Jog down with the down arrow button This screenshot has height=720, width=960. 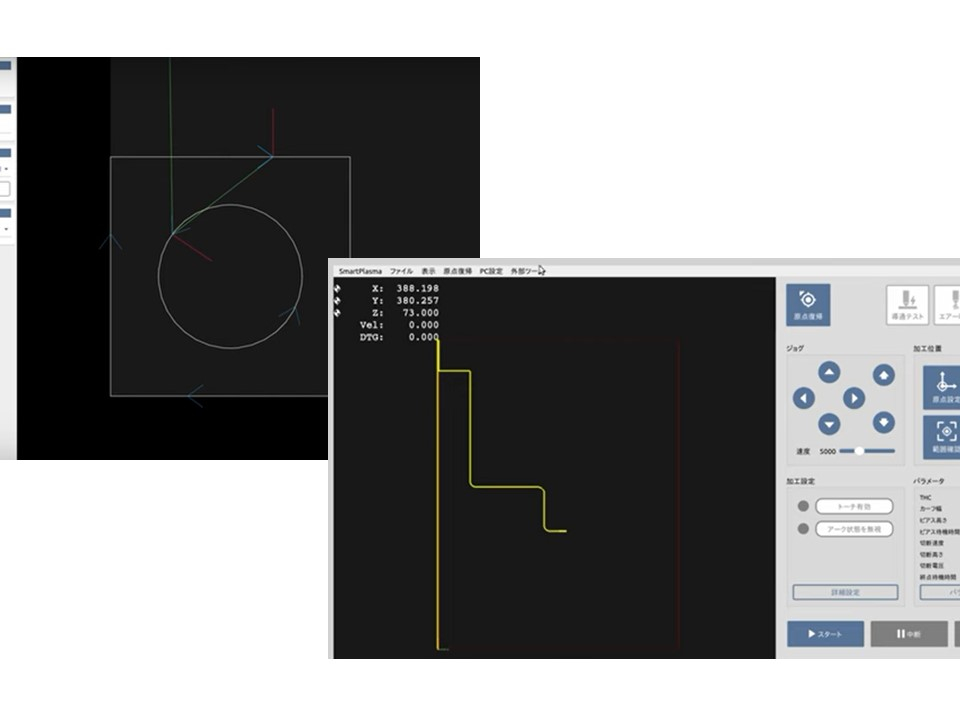point(829,424)
